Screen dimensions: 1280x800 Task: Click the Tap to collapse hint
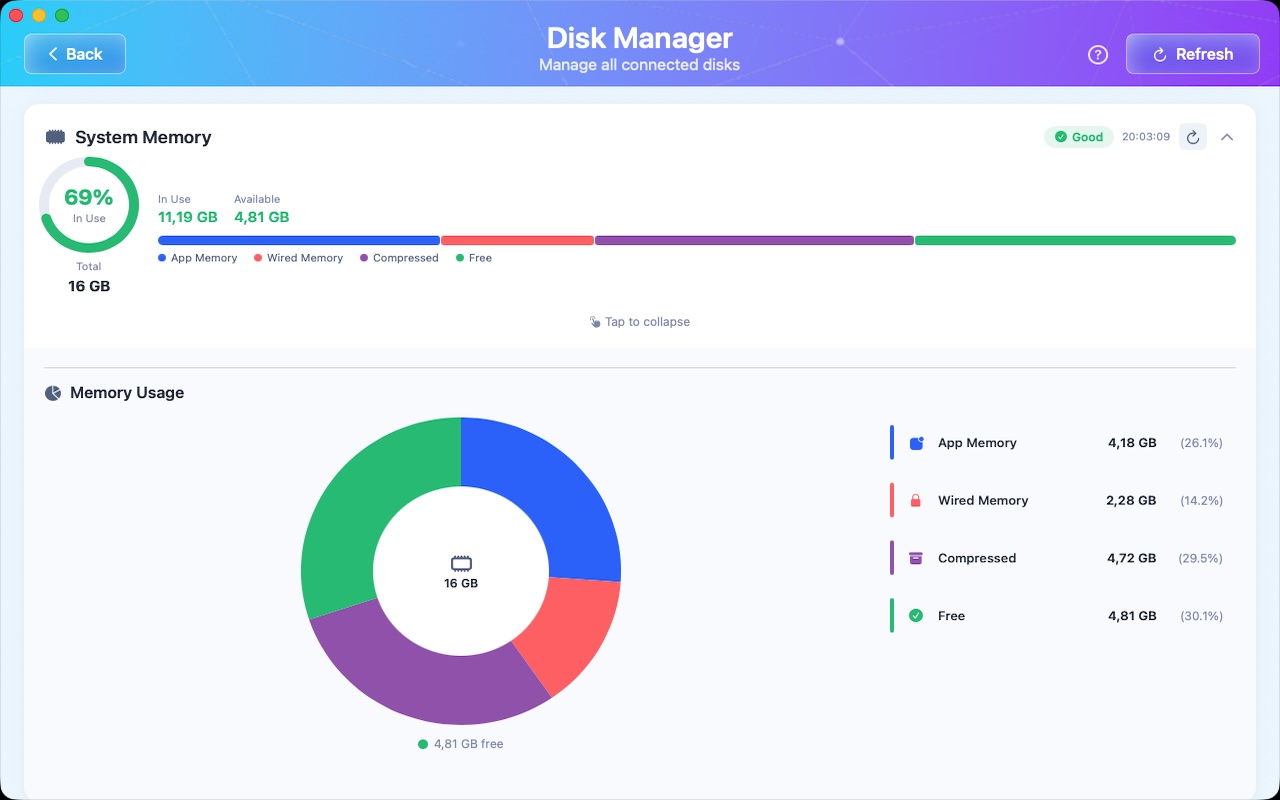640,322
